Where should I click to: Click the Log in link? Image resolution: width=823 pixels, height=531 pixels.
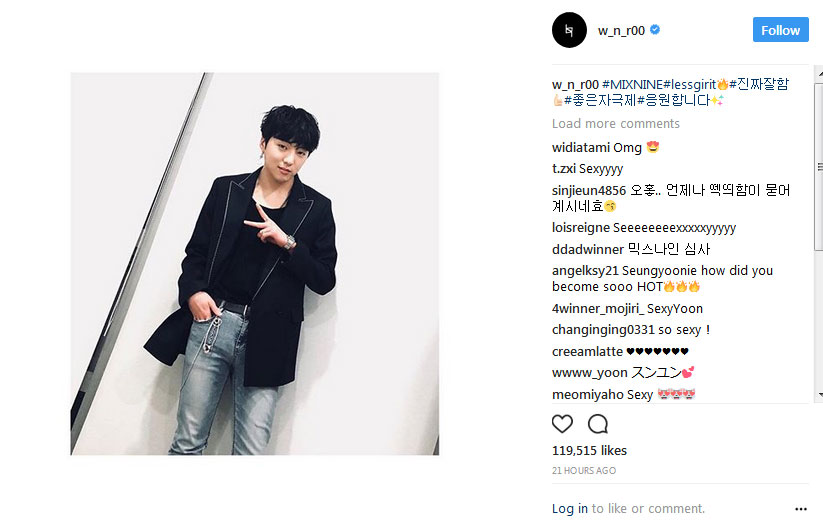(x=569, y=508)
